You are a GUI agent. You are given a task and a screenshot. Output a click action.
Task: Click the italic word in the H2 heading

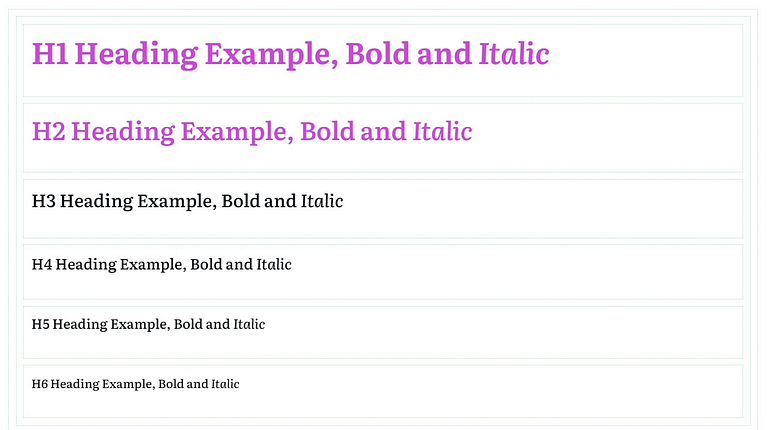442,131
